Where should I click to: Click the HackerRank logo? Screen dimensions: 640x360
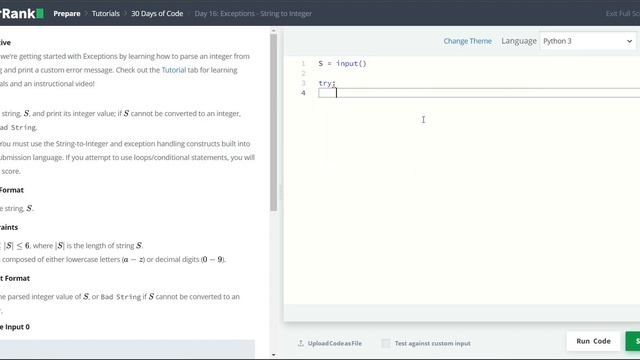coord(21,13)
